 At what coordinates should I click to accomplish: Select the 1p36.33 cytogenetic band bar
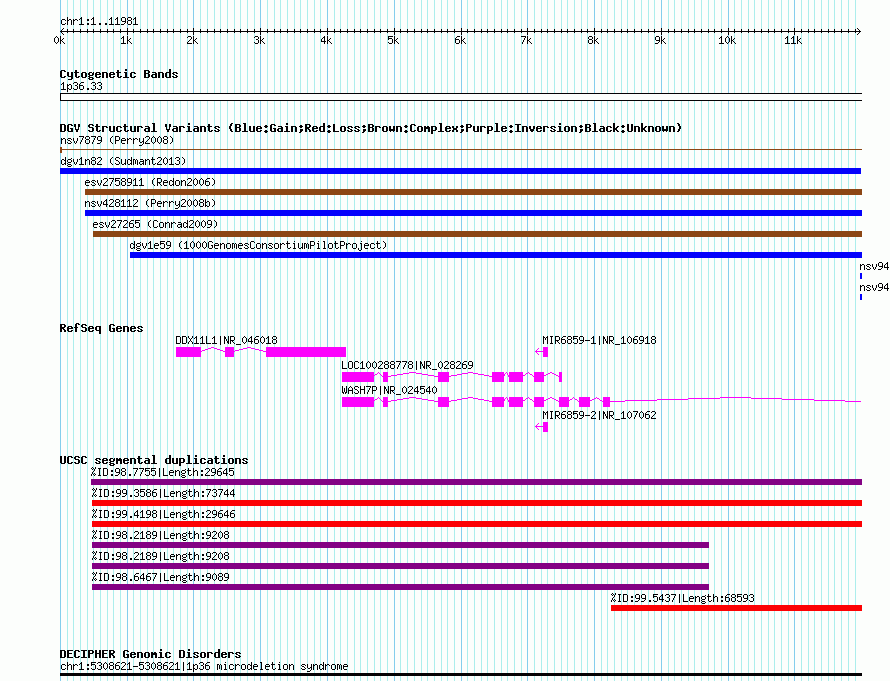coord(461,97)
